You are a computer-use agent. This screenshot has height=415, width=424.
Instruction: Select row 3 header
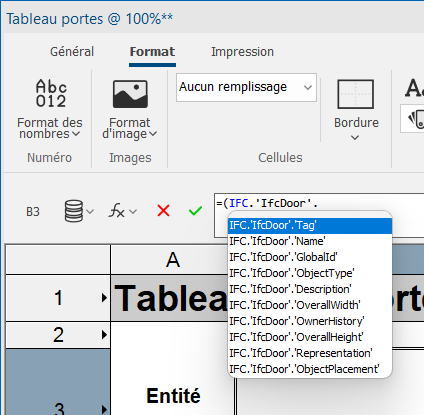tap(58, 382)
